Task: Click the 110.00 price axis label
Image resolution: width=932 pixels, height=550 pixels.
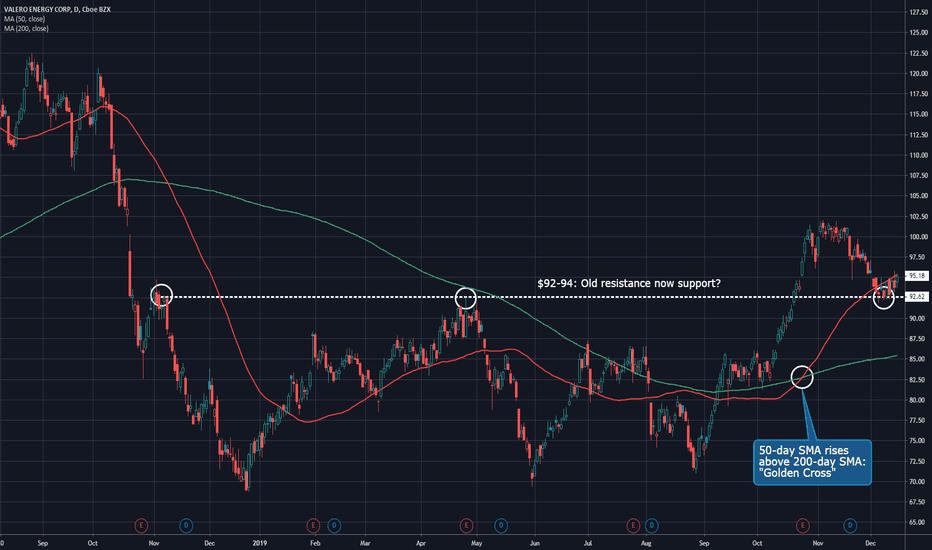Action: click(x=918, y=155)
